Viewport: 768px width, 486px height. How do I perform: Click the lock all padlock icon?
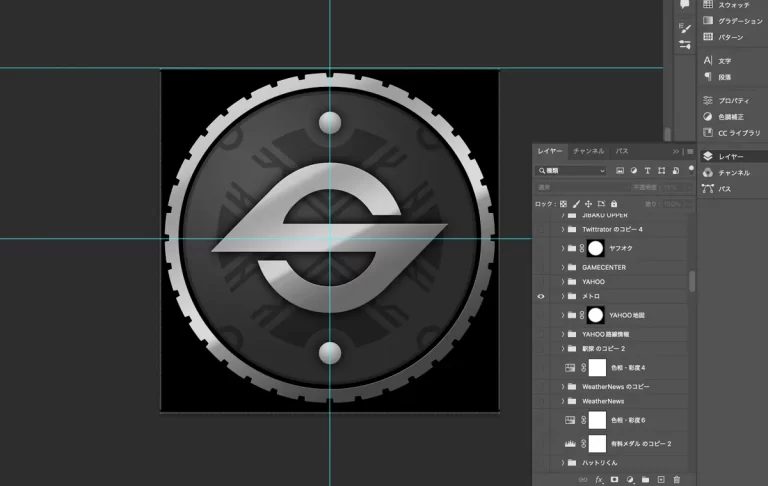(x=614, y=204)
